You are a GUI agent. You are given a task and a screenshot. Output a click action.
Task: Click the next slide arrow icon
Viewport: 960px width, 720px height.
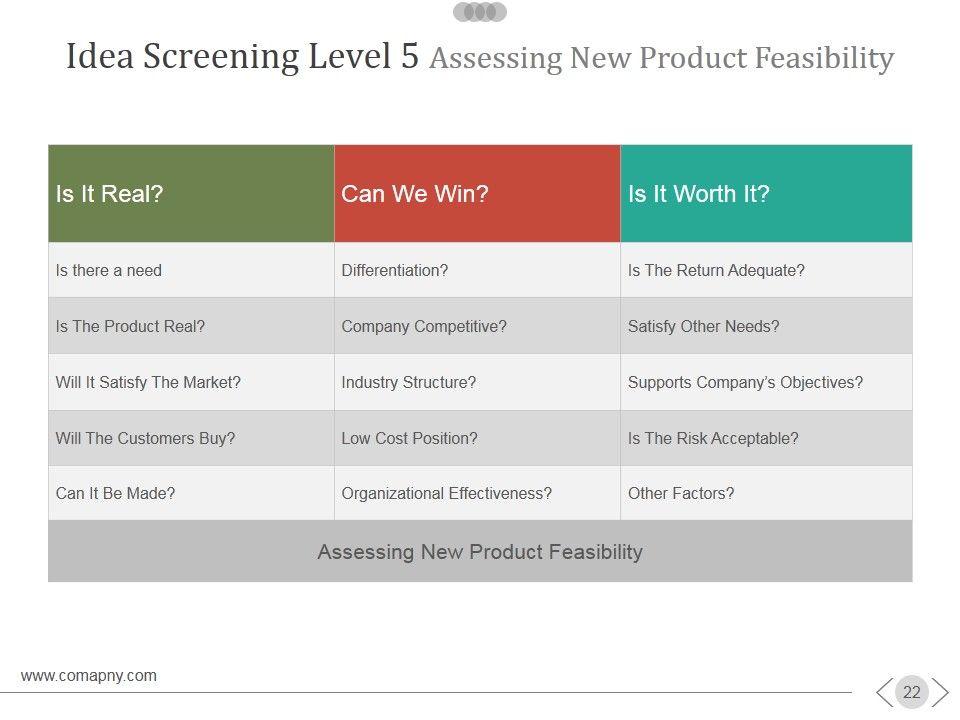(940, 692)
